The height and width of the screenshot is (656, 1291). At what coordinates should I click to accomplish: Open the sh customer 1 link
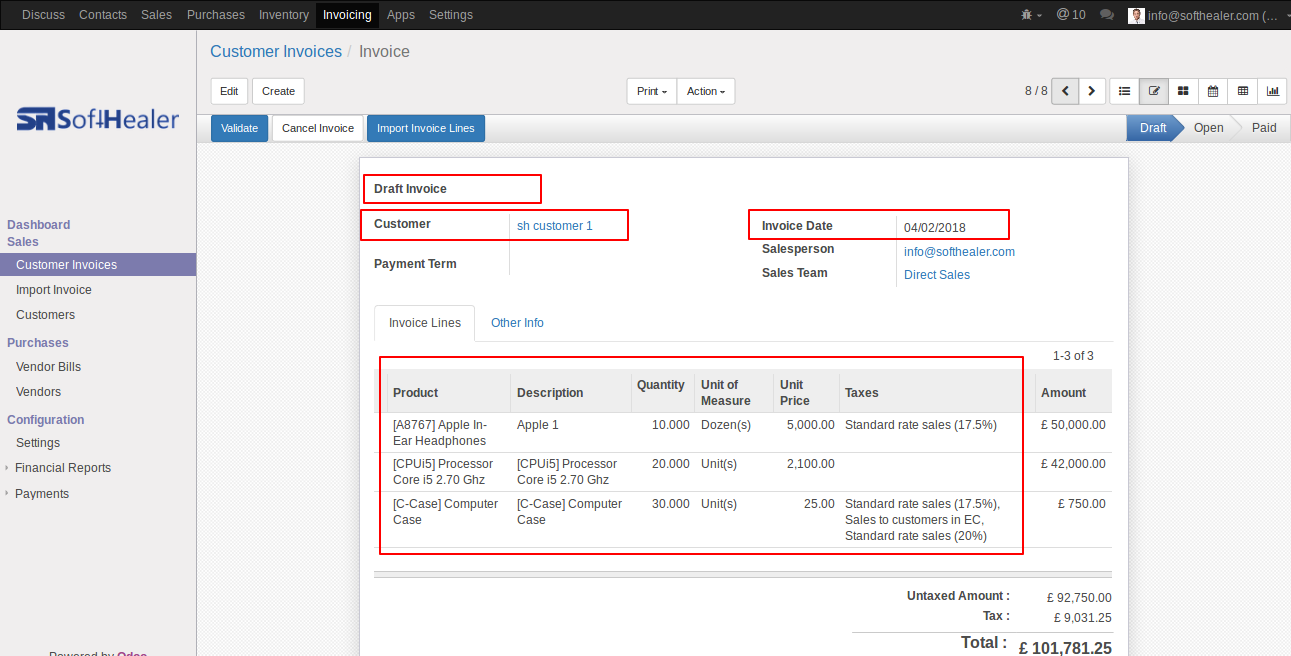(x=555, y=226)
